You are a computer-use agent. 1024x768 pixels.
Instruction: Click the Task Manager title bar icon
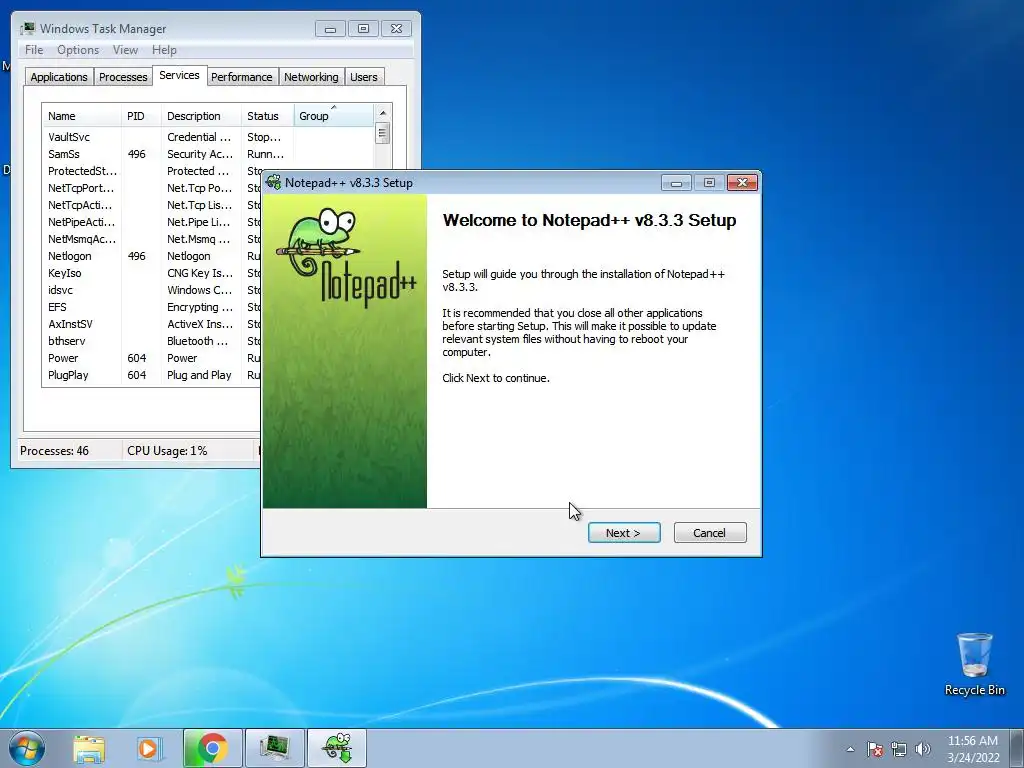[x=27, y=29]
